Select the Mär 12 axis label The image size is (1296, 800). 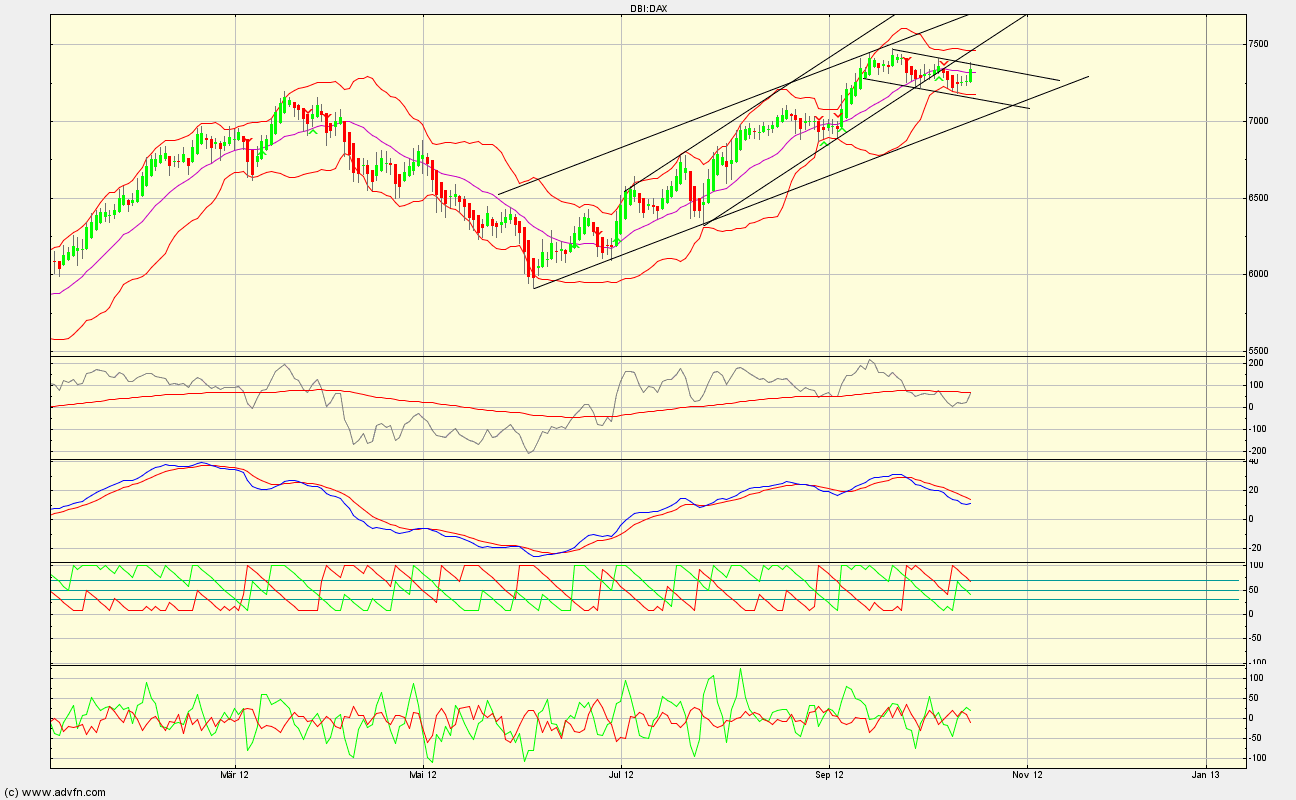[x=234, y=773]
